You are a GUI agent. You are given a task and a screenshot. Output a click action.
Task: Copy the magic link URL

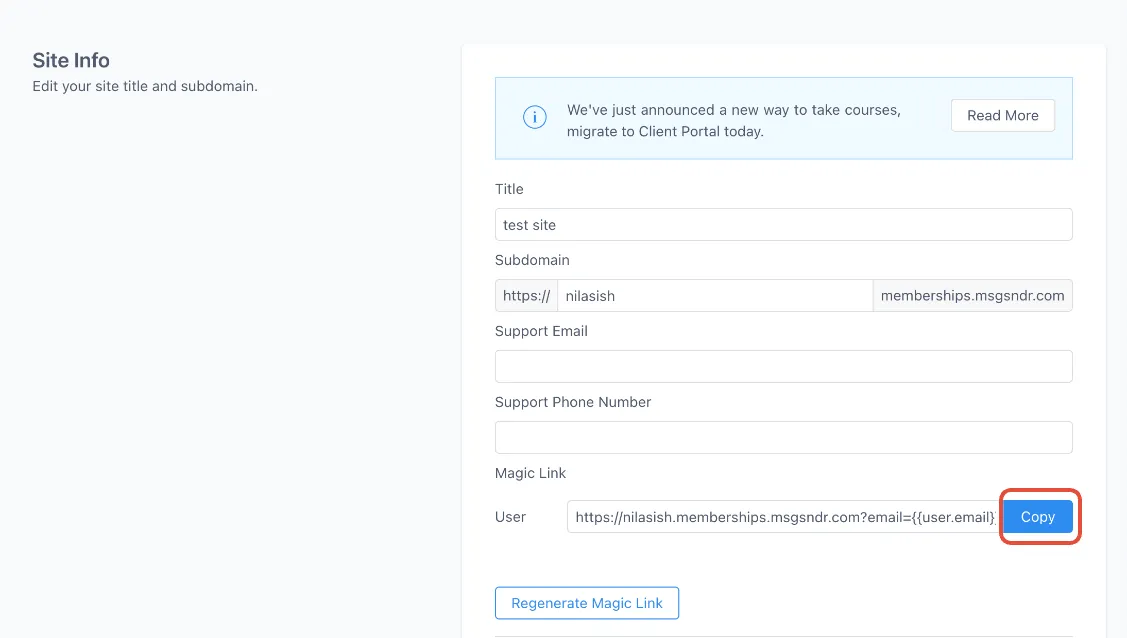[1038, 517]
